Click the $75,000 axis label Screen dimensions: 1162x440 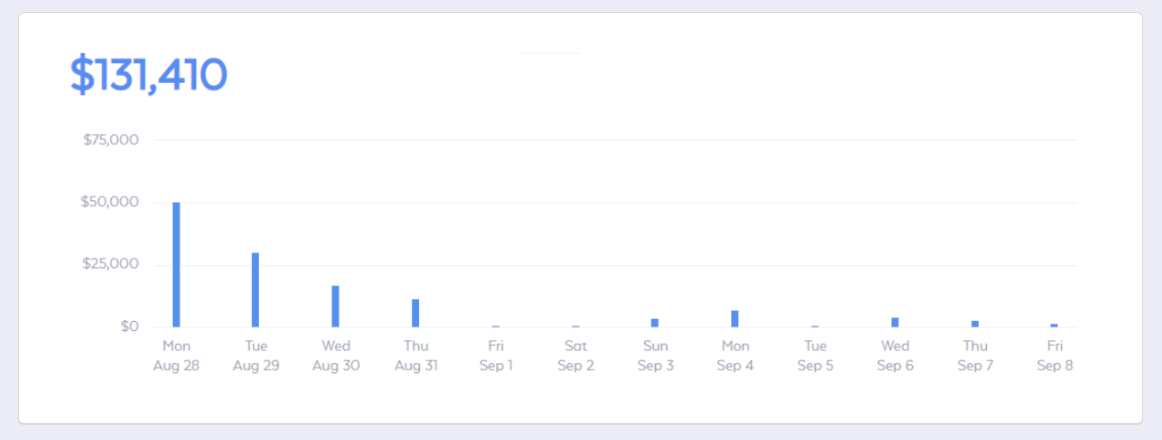[x=111, y=139]
